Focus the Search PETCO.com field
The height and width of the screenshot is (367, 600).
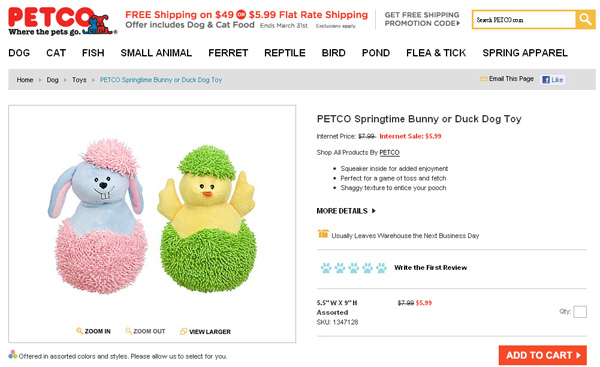click(524, 20)
